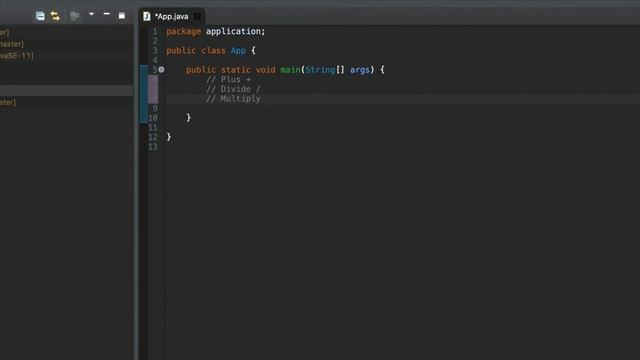Image resolution: width=640 pixels, height=360 pixels.
Task: Close the *App.java editor tab
Action: coord(198,16)
